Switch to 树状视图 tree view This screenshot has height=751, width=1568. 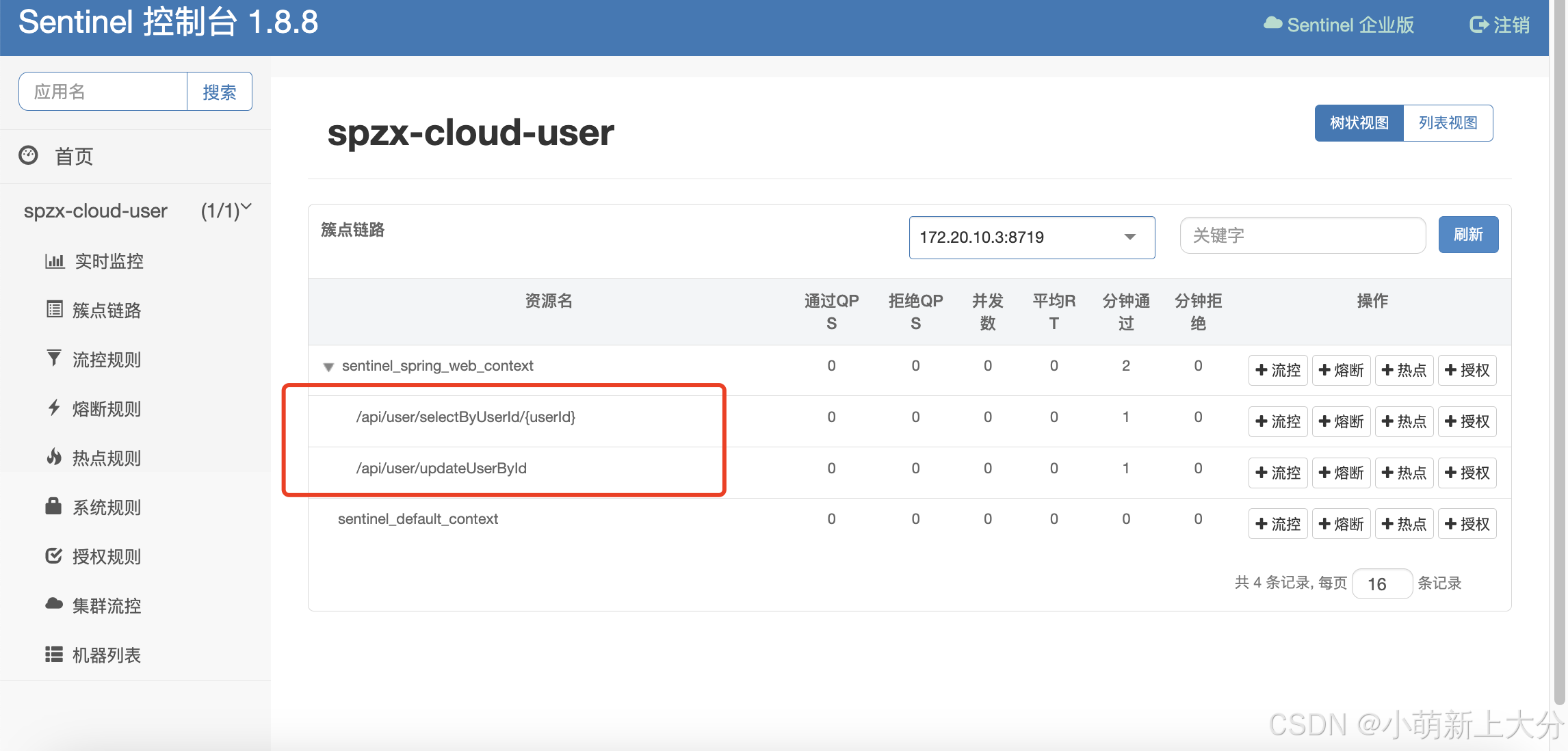click(1359, 123)
